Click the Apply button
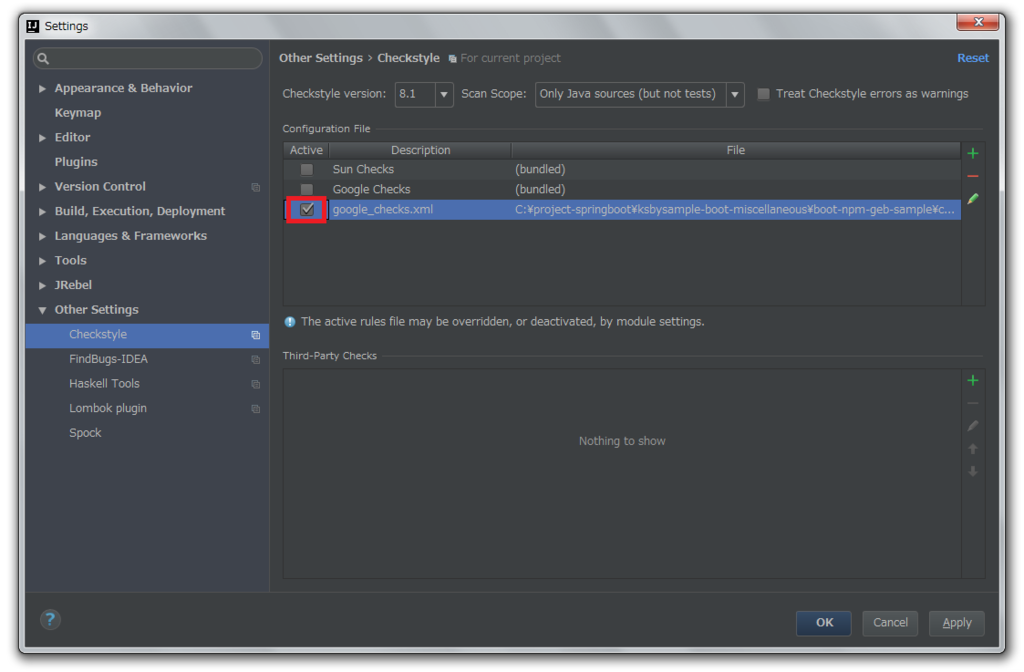Image resolution: width=1024 pixels, height=672 pixels. tap(956, 623)
